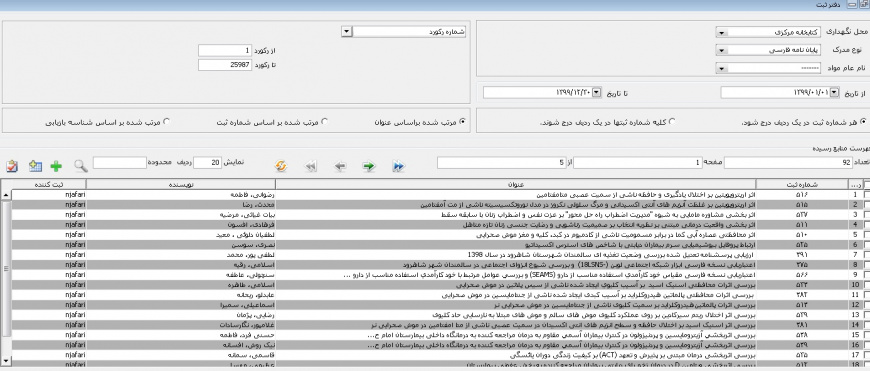870x371 pixels.
Task: Click the table-with-plus icon
Action: (x=35, y=166)
